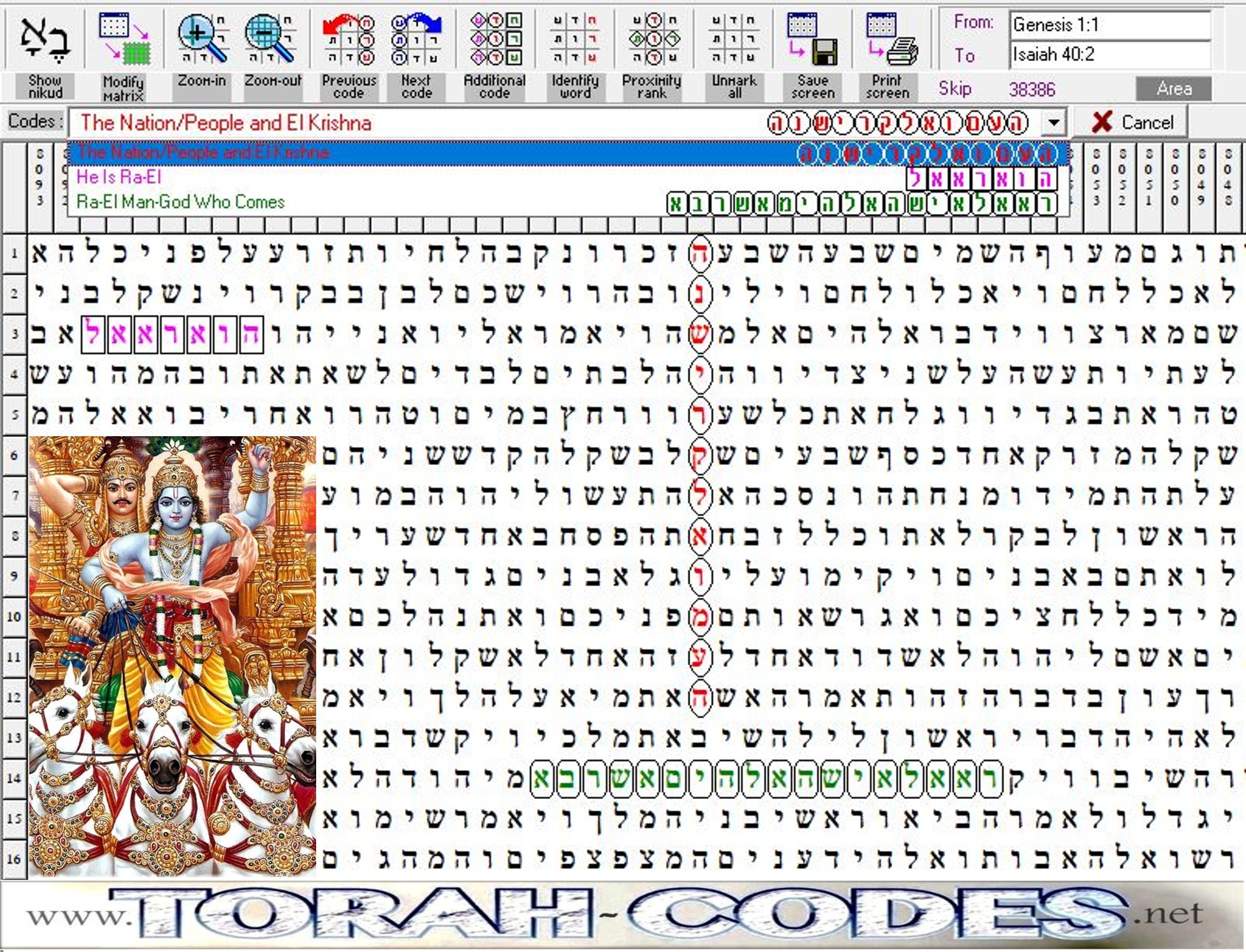Viewport: 1246px width, 952px height.
Task: Click the From field showing Genesis 1:1
Action: pos(1109,25)
